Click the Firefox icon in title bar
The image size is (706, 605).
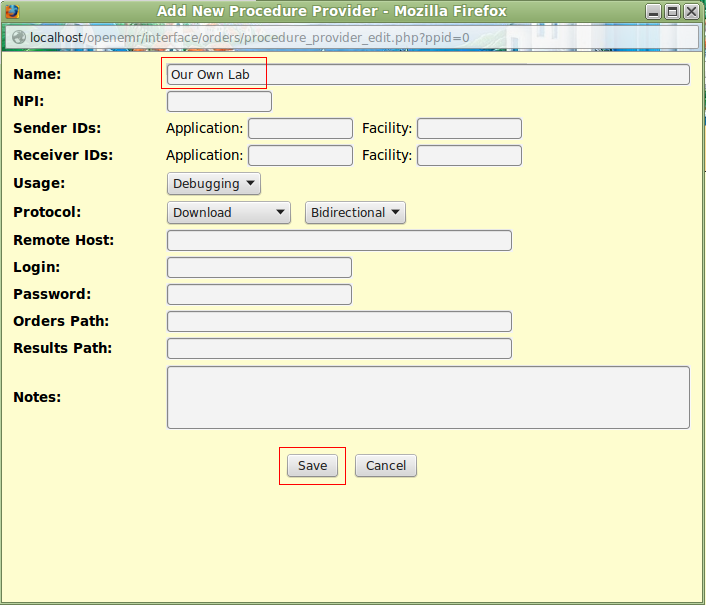12,12
